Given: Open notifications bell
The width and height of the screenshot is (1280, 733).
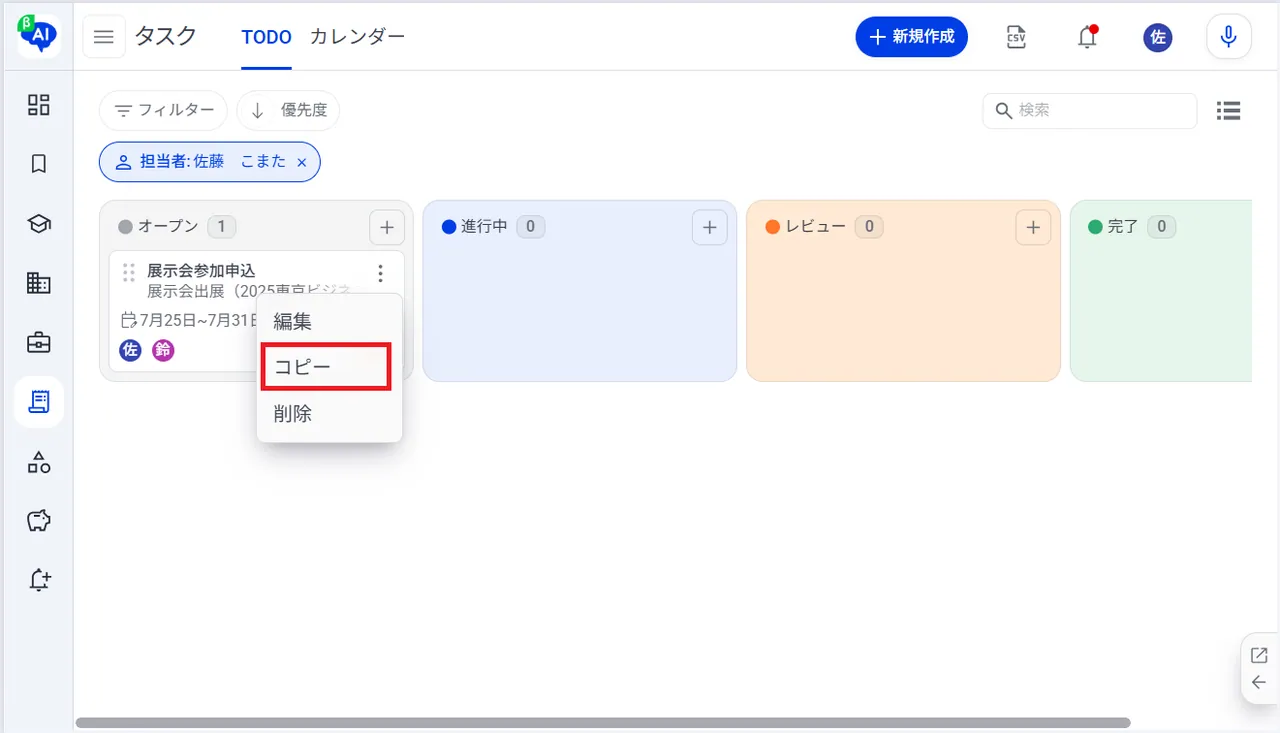Looking at the screenshot, I should 1087,38.
